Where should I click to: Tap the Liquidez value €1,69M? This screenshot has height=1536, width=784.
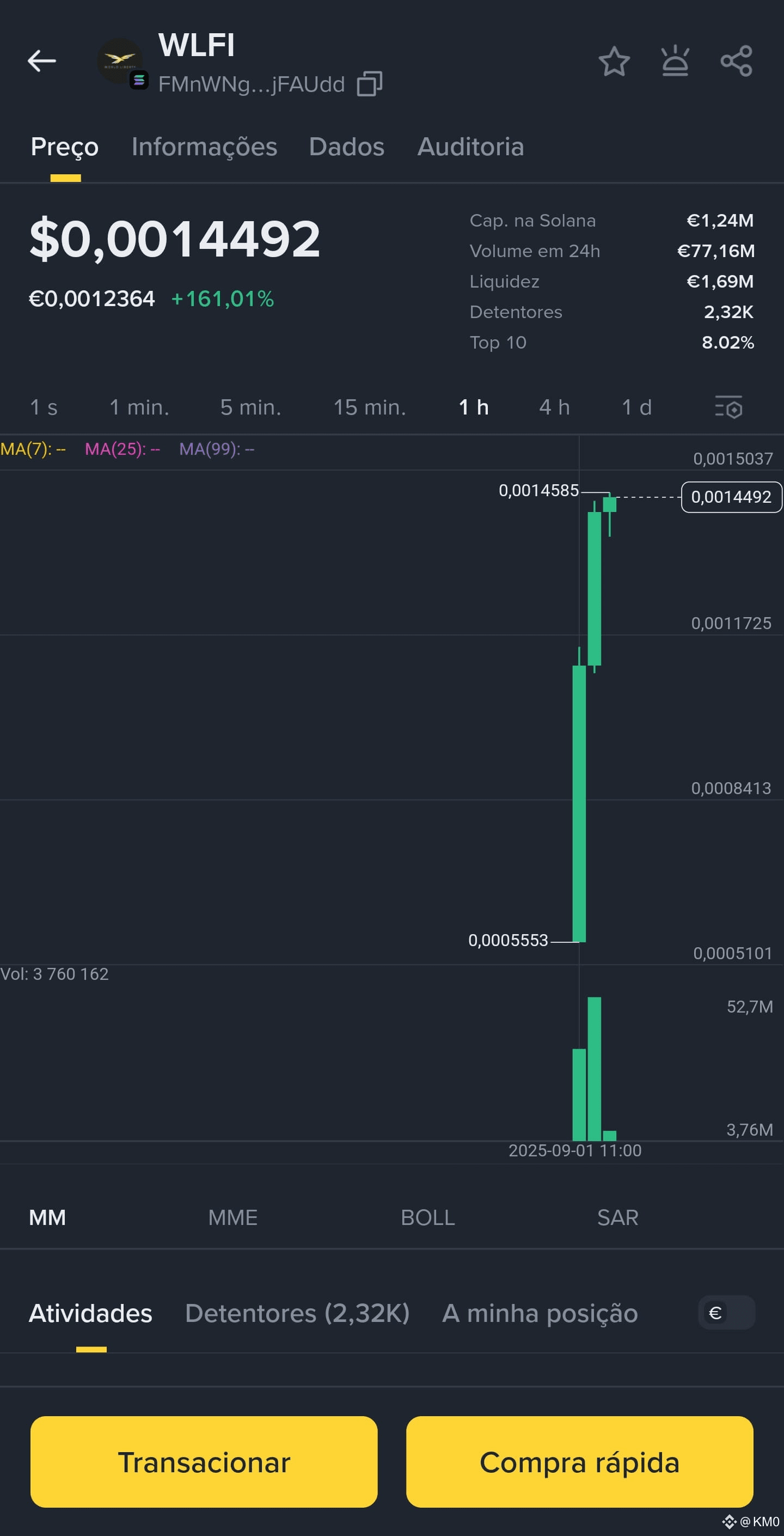point(720,281)
